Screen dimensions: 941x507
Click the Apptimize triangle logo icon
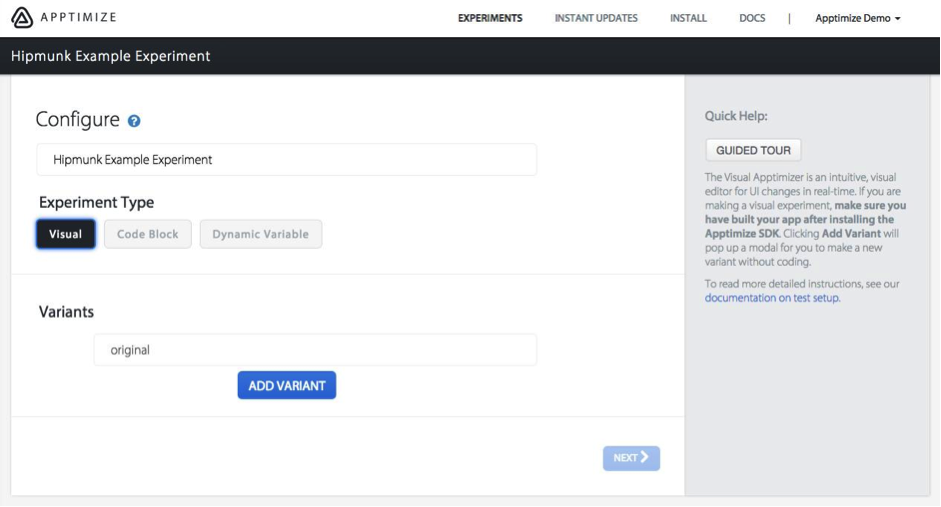click(x=22, y=17)
